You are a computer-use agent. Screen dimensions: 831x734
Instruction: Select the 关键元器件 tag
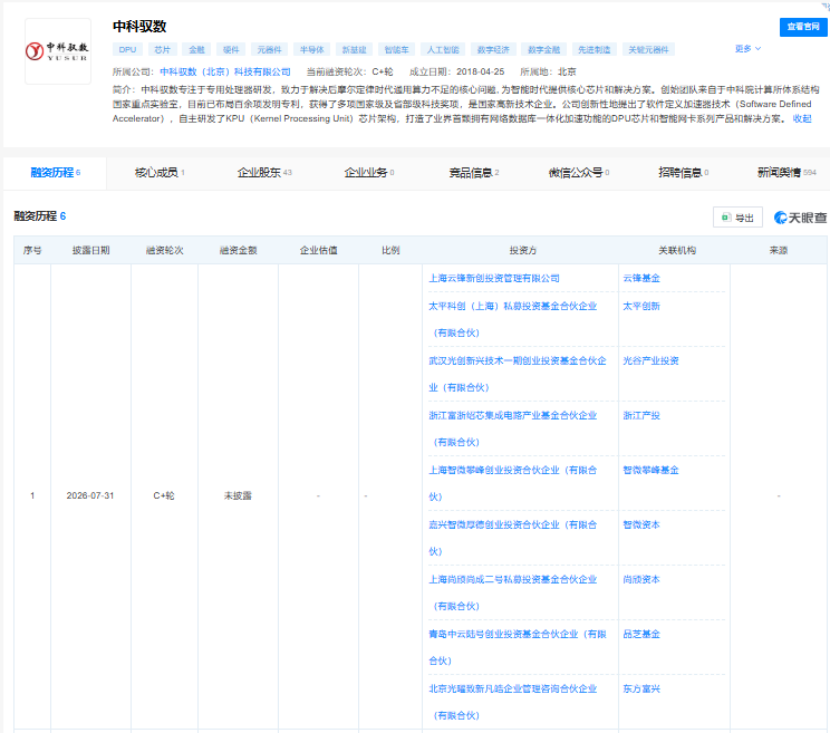pos(648,50)
